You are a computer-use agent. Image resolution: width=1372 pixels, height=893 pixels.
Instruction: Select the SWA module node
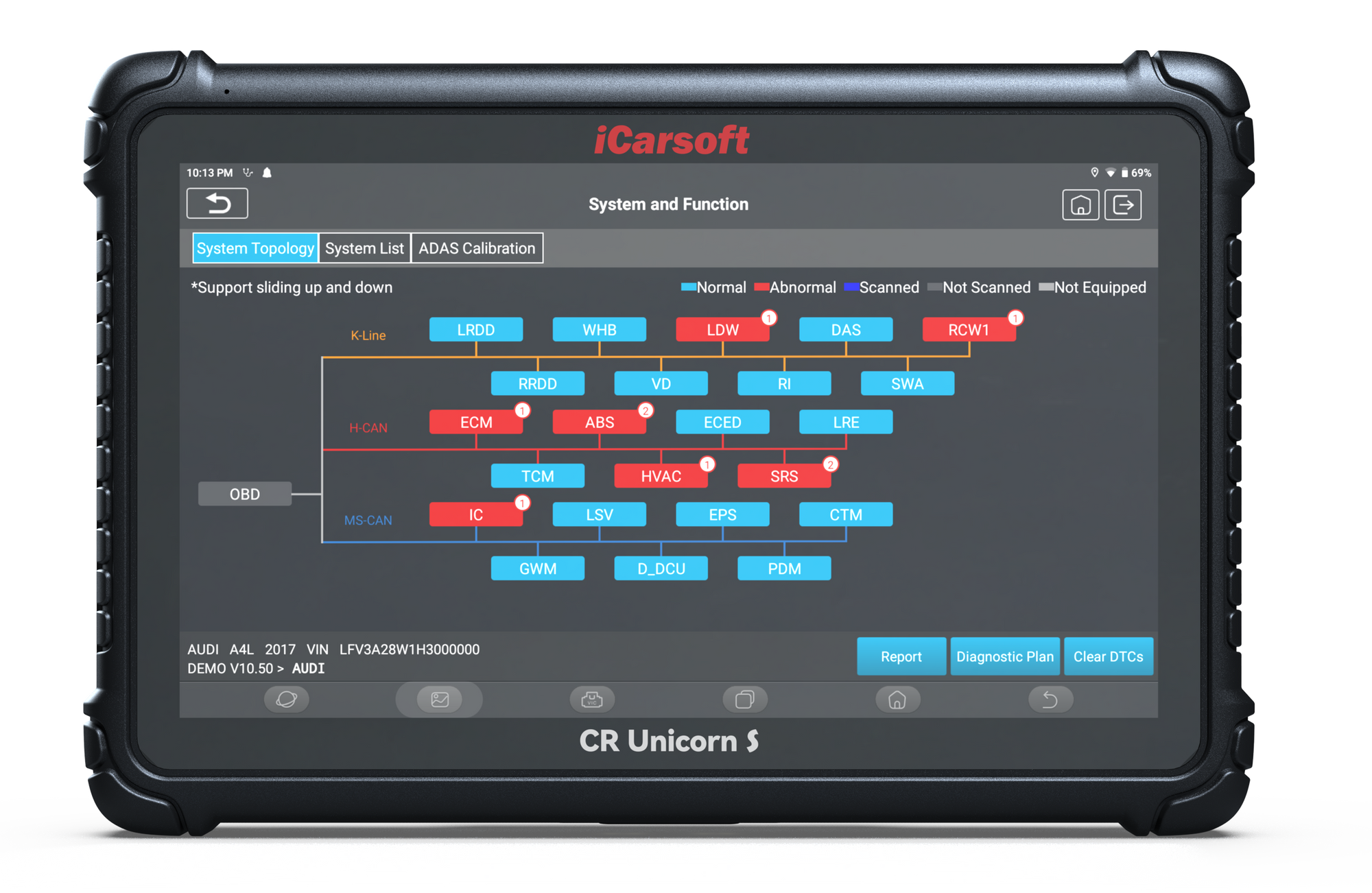pyautogui.click(x=908, y=383)
